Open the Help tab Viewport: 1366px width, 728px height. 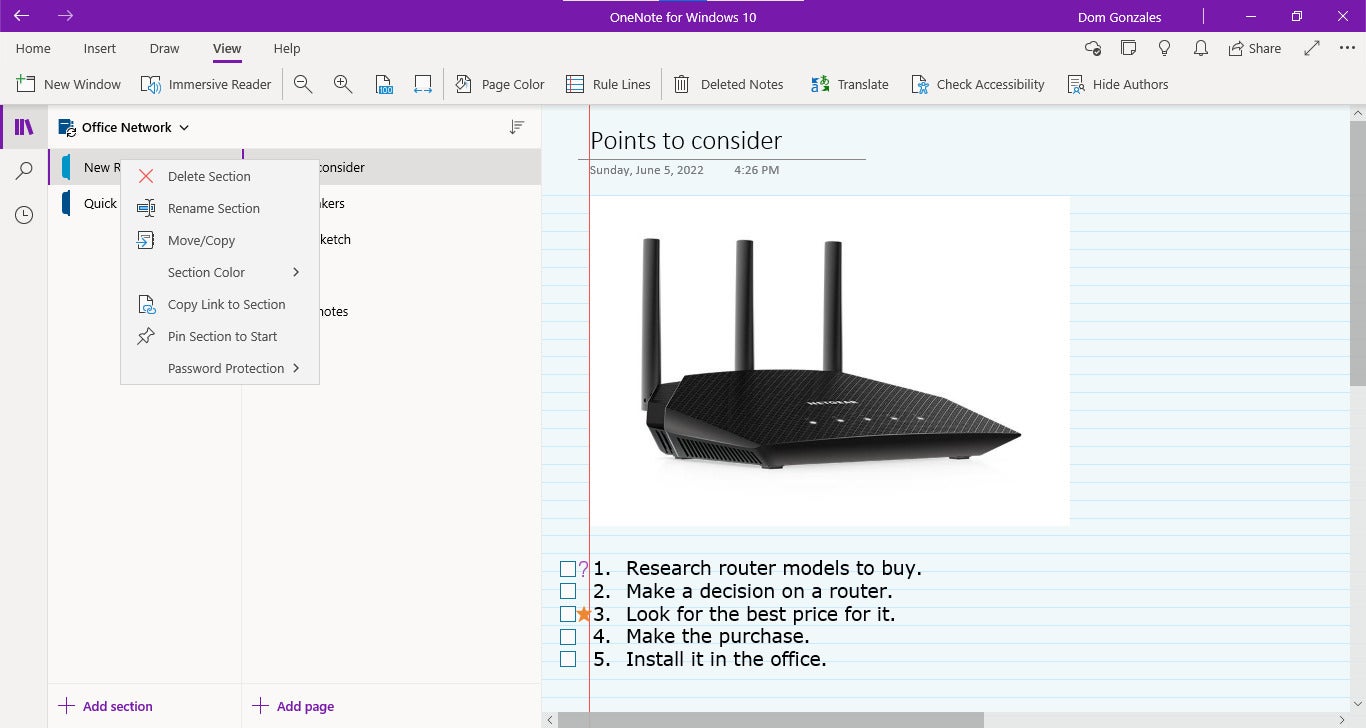coord(287,48)
